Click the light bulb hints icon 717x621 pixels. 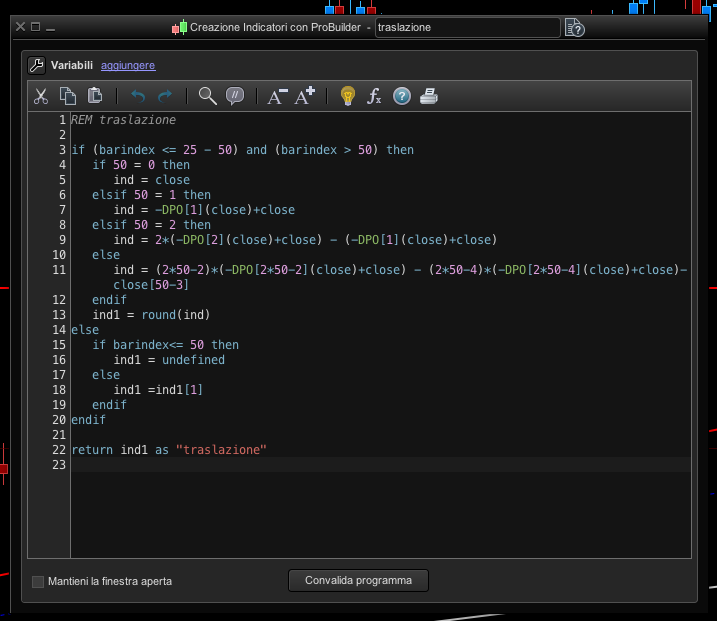tap(347, 96)
